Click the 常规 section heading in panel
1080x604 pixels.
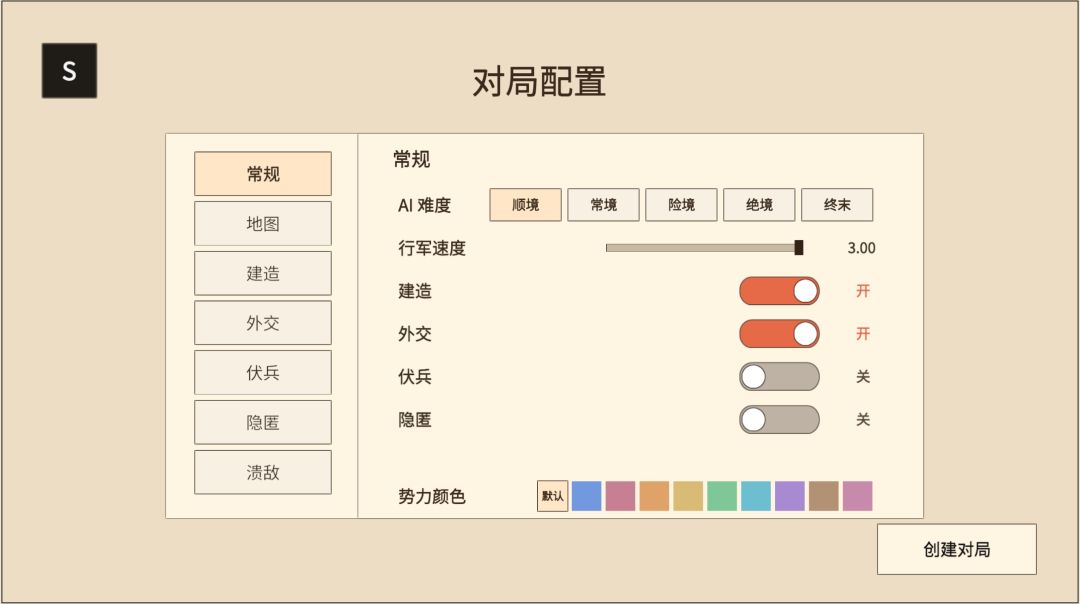coord(411,160)
